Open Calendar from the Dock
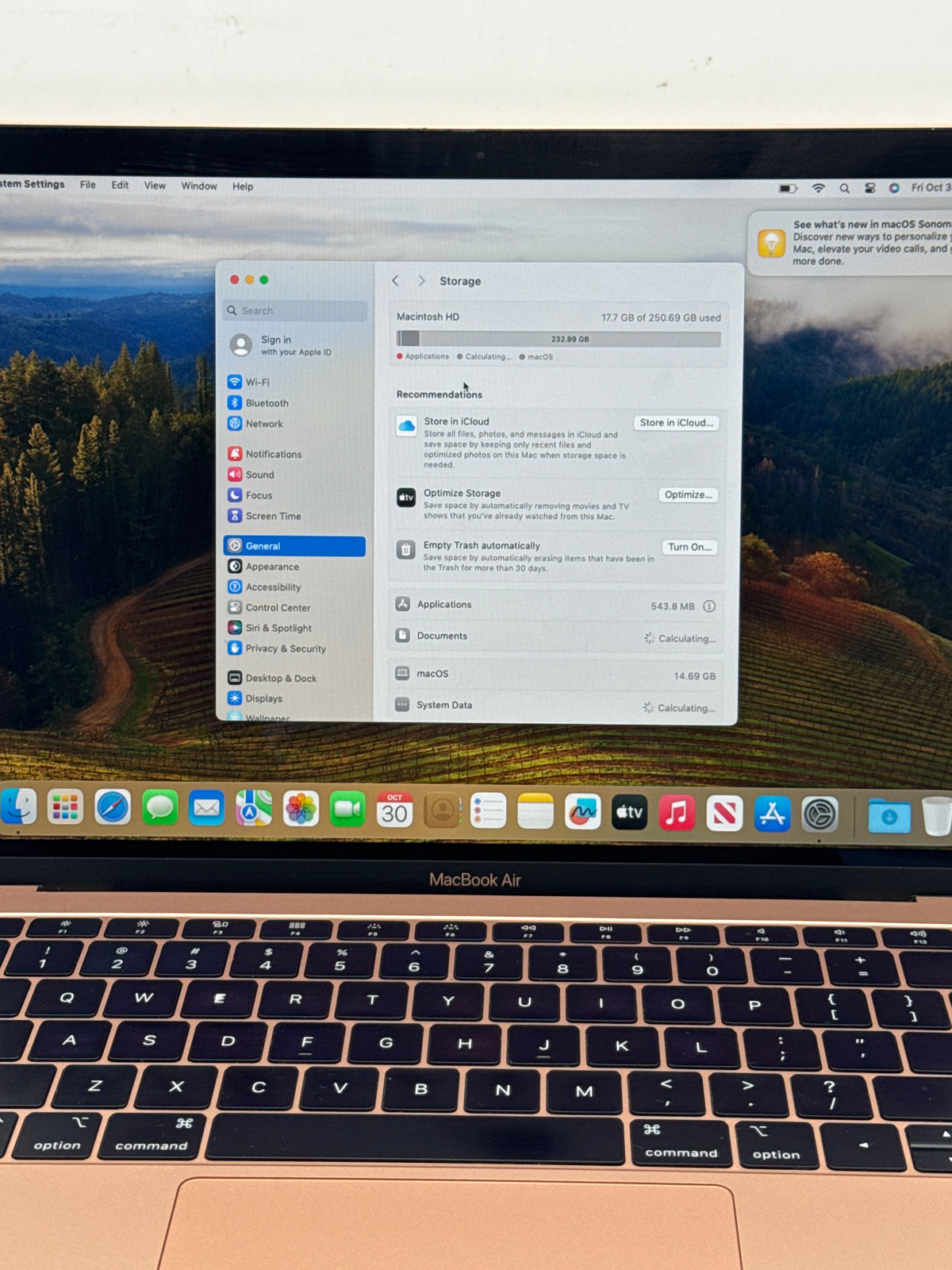This screenshot has width=952, height=1270. pyautogui.click(x=394, y=810)
